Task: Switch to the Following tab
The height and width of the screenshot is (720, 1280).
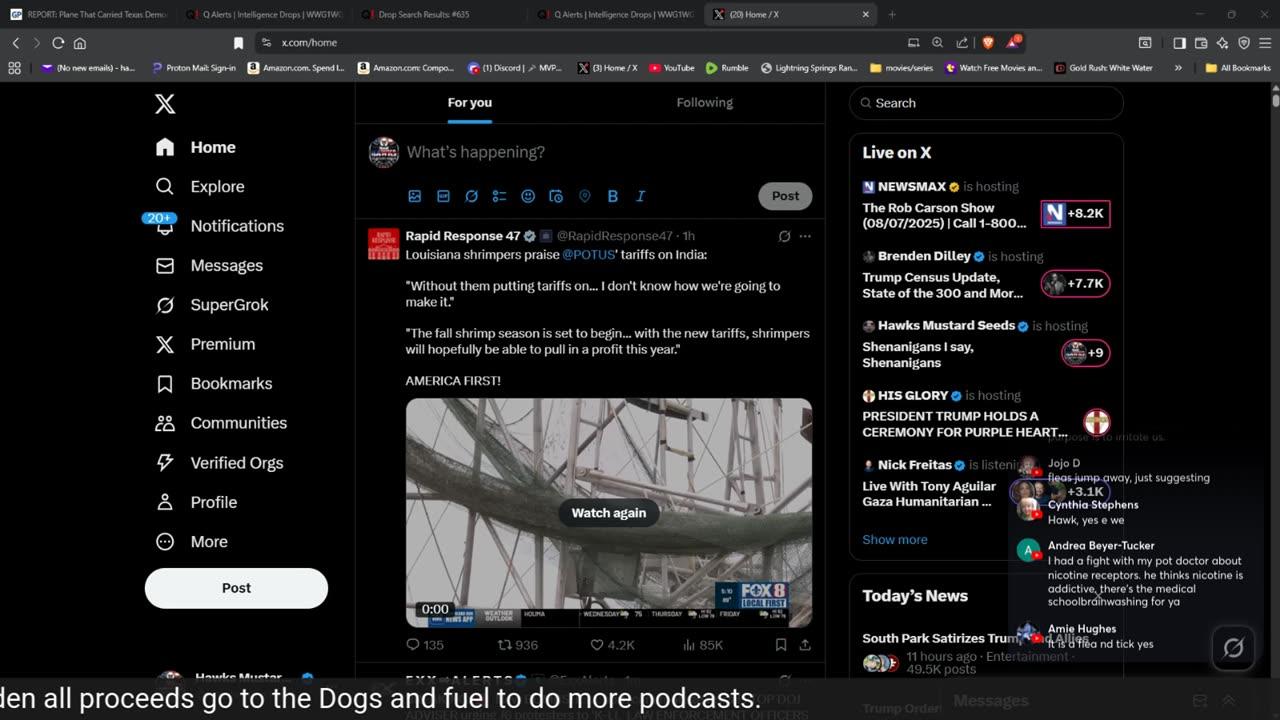Action: coord(704,103)
